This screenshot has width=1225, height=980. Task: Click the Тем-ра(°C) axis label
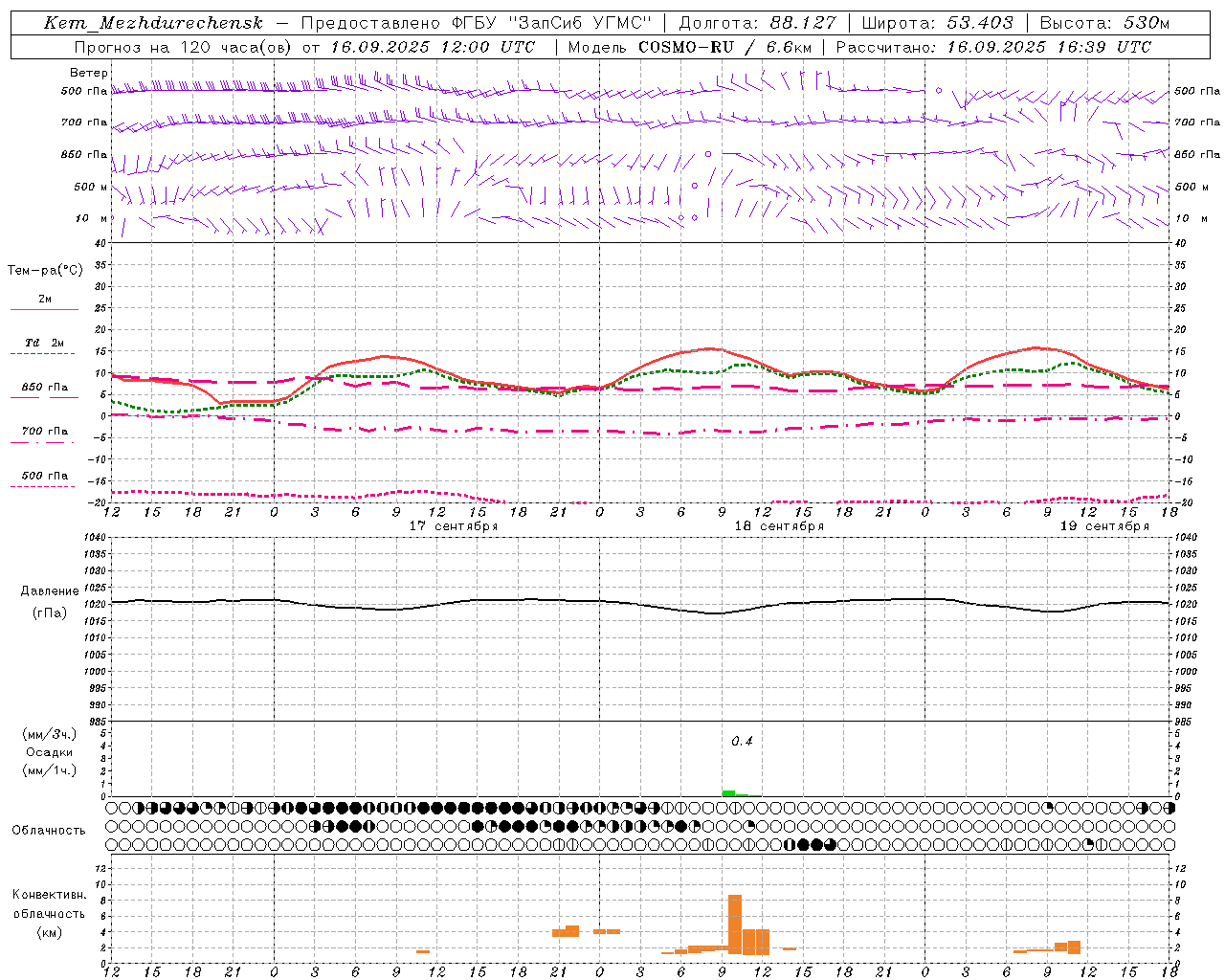tap(45, 271)
